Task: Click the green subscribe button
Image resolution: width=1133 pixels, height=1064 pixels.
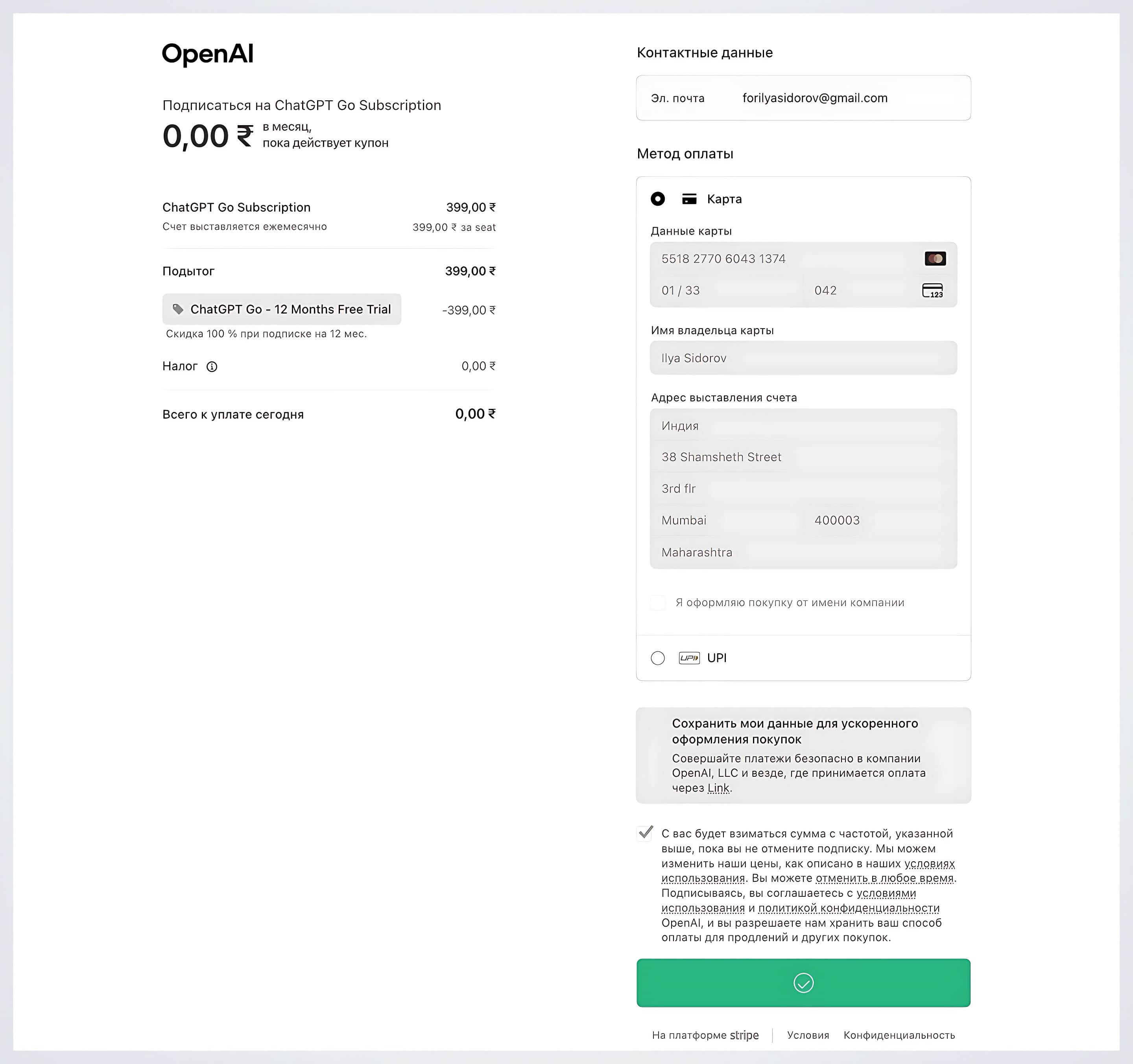Action: (x=803, y=983)
